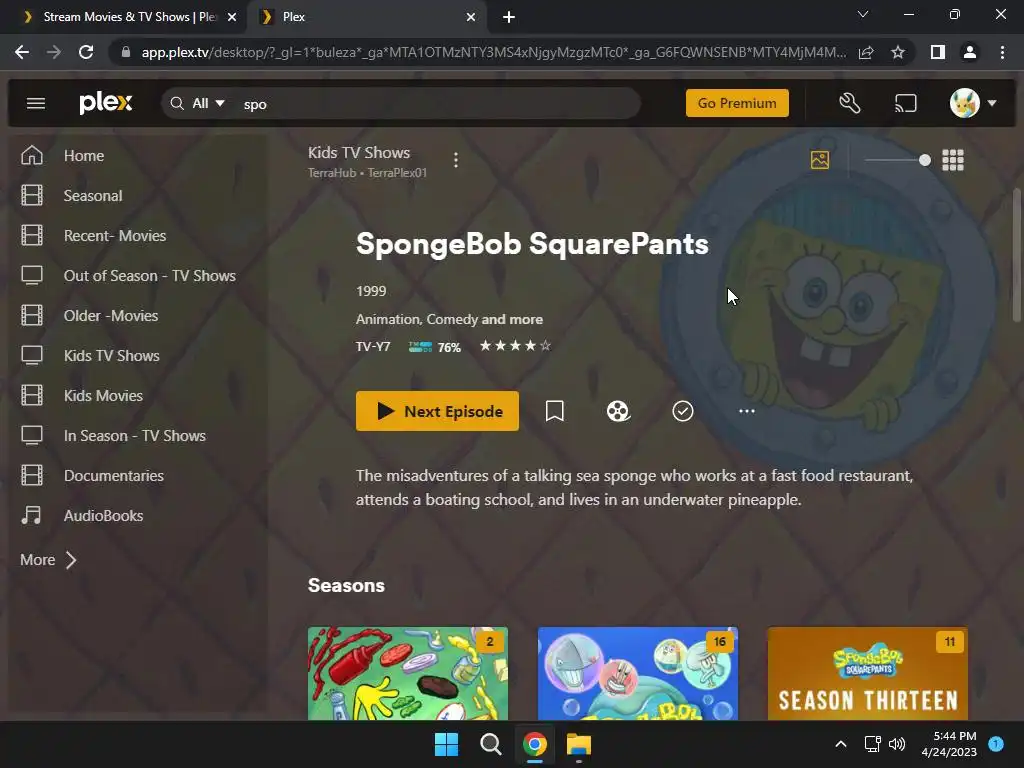
Task: Toggle the browser side panel icon
Action: pyautogui.click(x=938, y=52)
